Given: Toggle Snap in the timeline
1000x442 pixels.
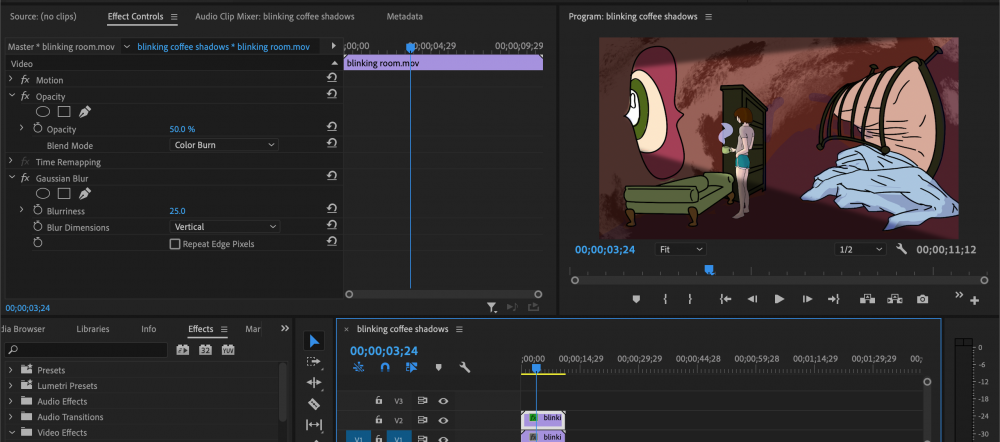Looking at the screenshot, I should (385, 367).
